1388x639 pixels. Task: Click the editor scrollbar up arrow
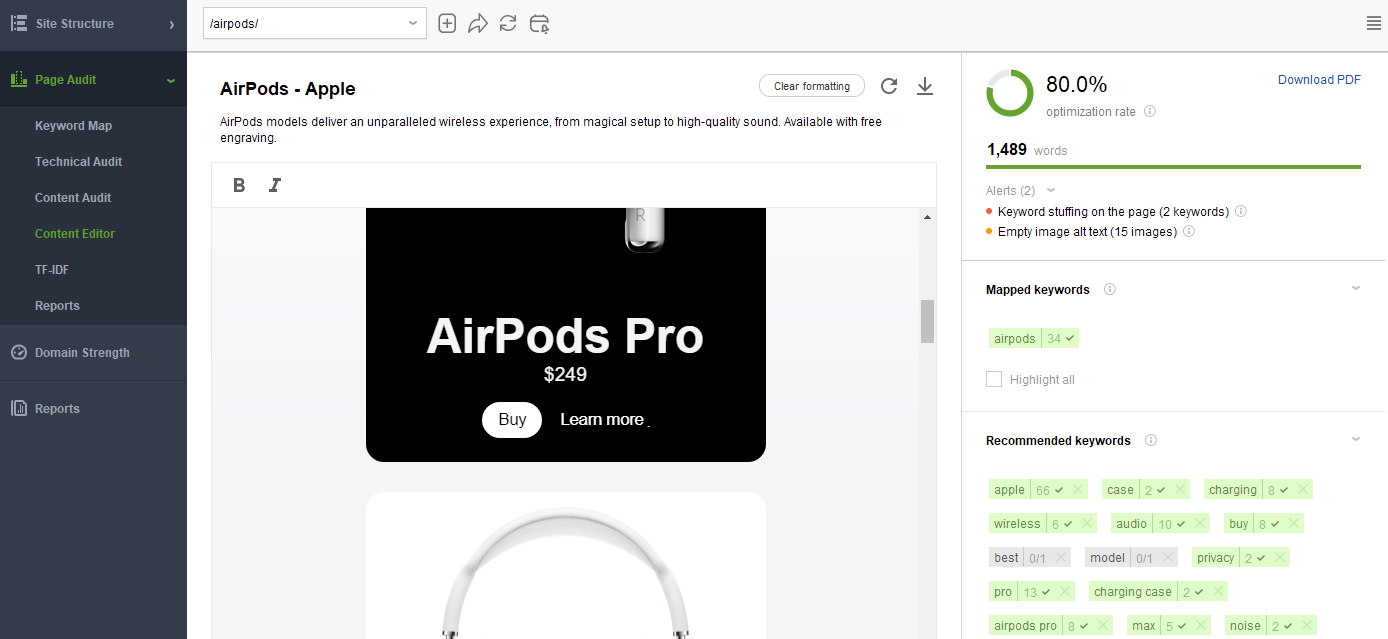[927, 217]
